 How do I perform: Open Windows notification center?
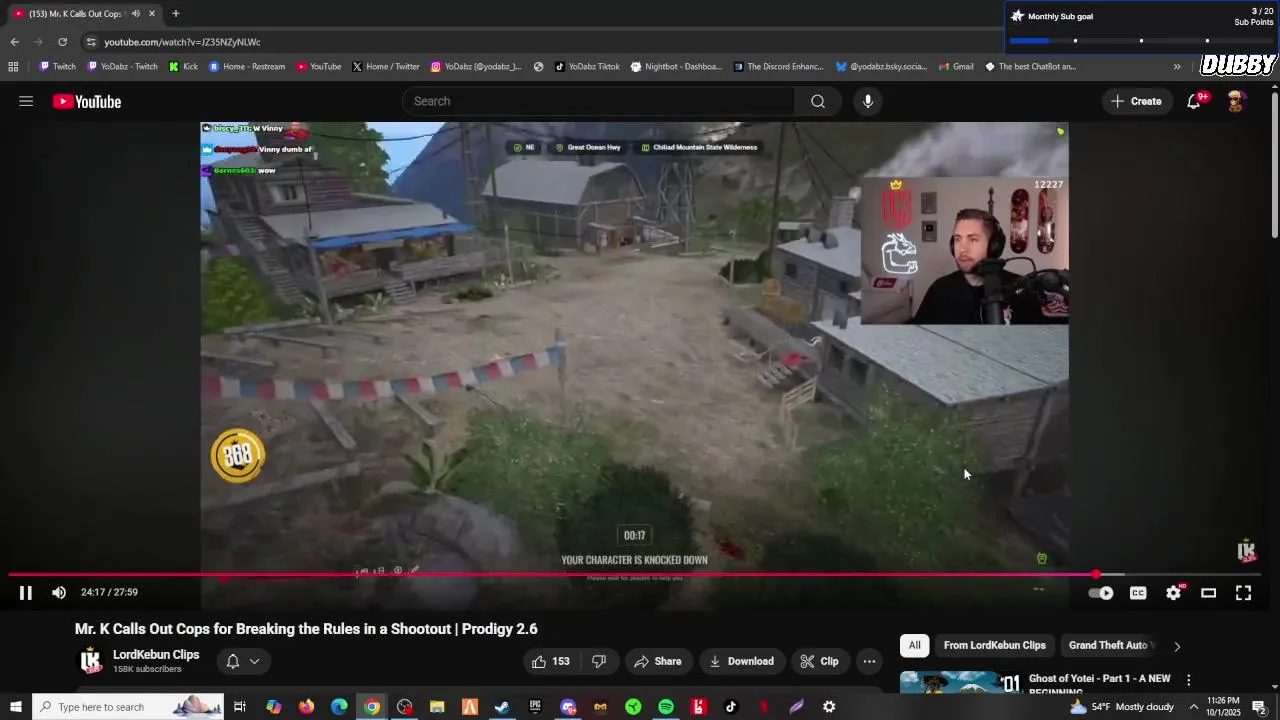(1261, 707)
